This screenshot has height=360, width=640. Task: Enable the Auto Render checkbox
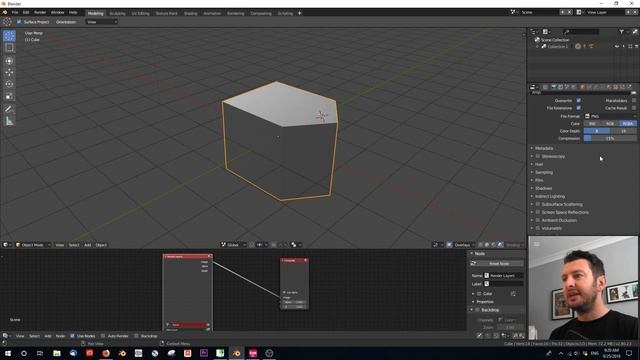(103, 336)
